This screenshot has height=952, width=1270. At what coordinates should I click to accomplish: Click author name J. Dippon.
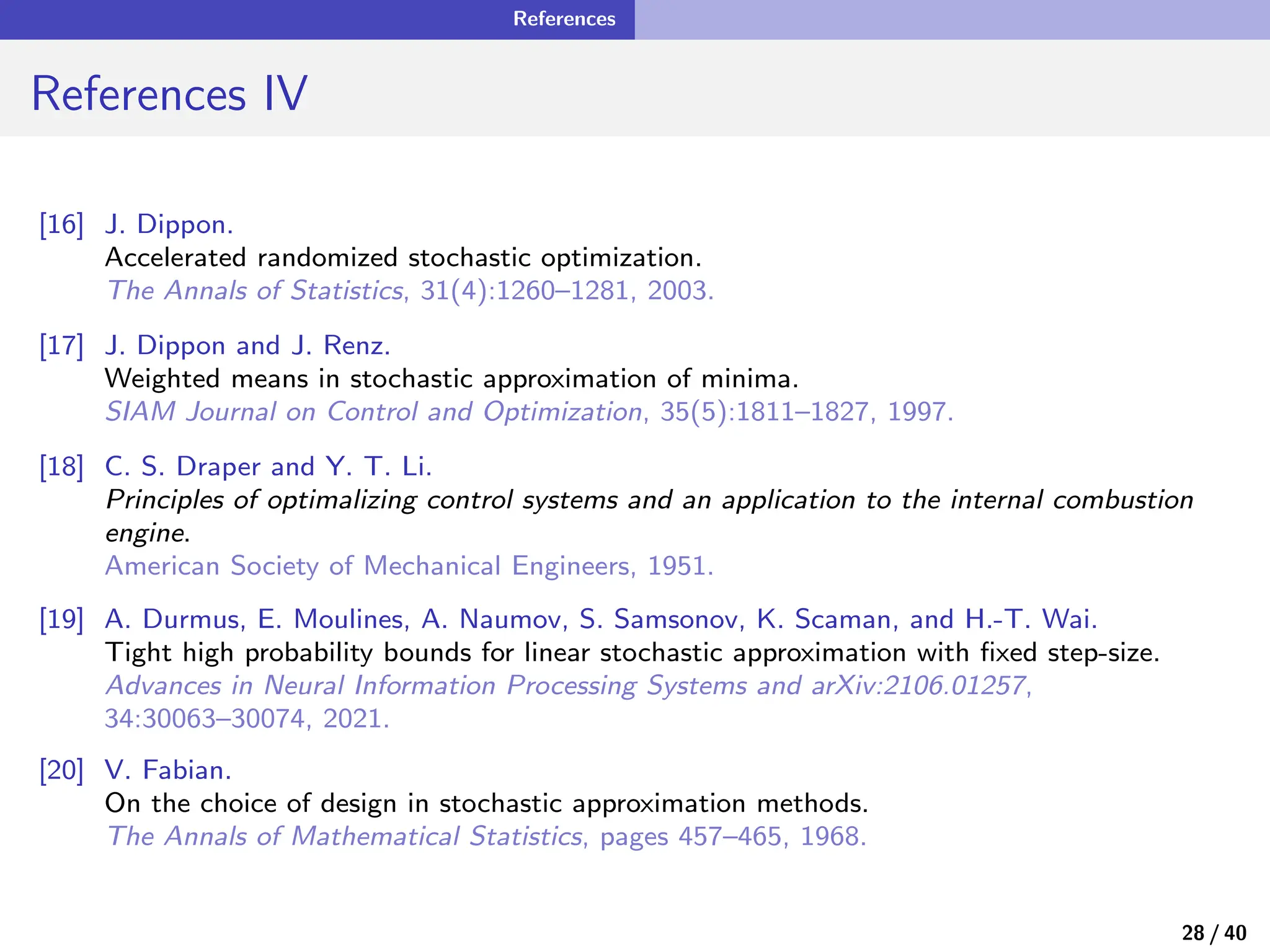coord(169,224)
